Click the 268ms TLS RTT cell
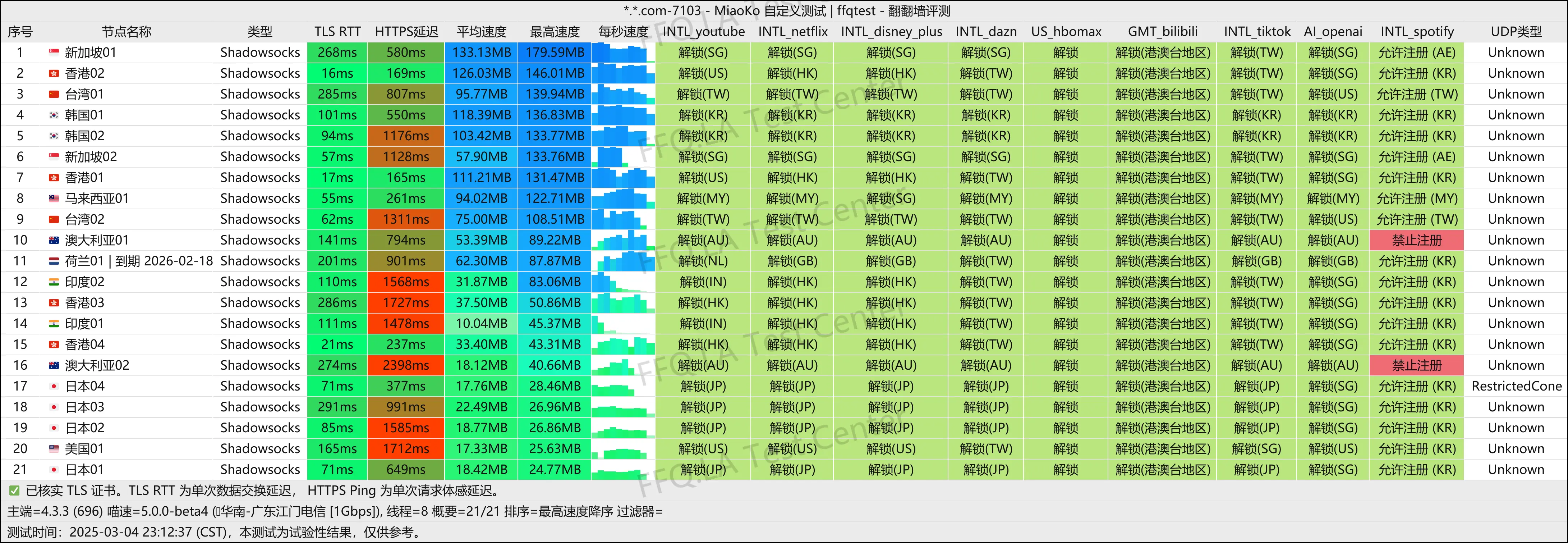Viewport: 1568px width, 543px height. pos(337,53)
